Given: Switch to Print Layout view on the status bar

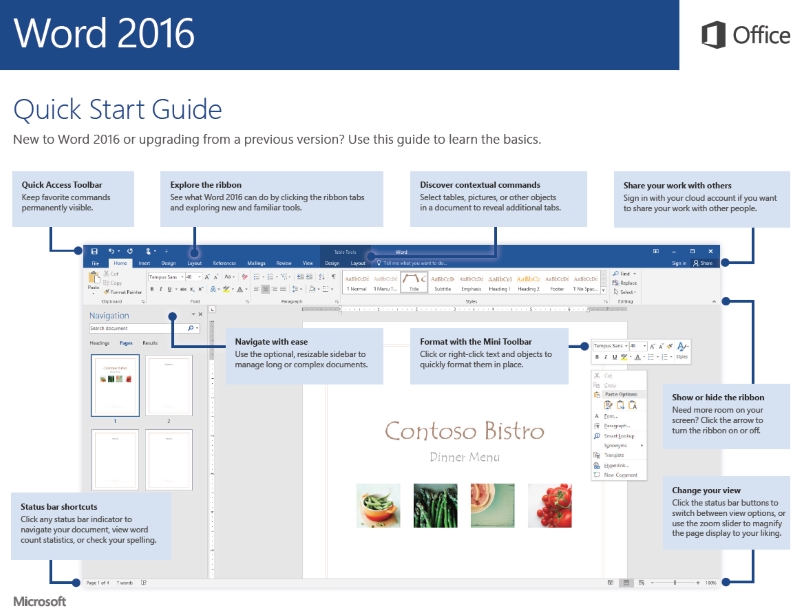Looking at the screenshot, I should 625,583.
